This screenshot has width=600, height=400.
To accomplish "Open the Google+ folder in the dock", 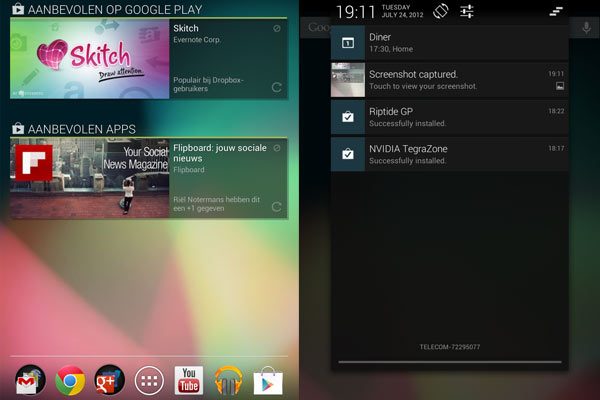I will point(109,380).
